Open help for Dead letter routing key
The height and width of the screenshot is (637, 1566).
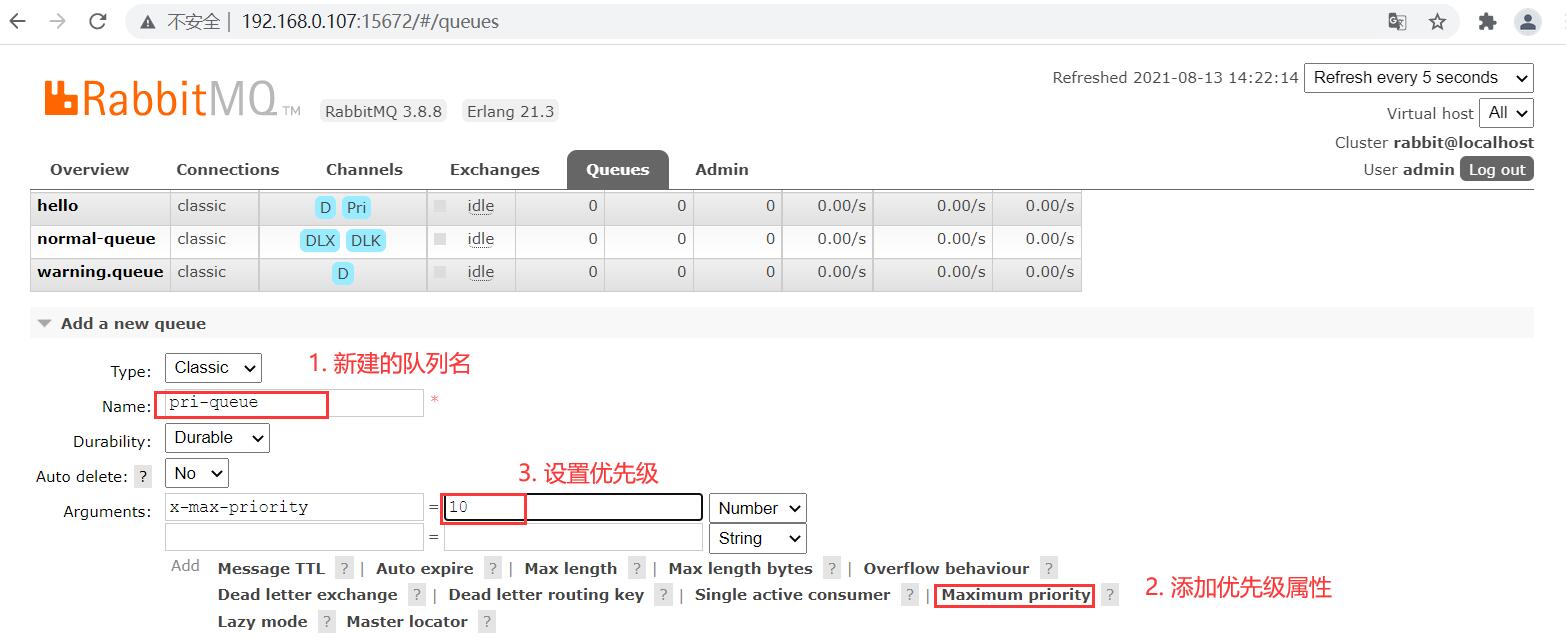(x=663, y=594)
